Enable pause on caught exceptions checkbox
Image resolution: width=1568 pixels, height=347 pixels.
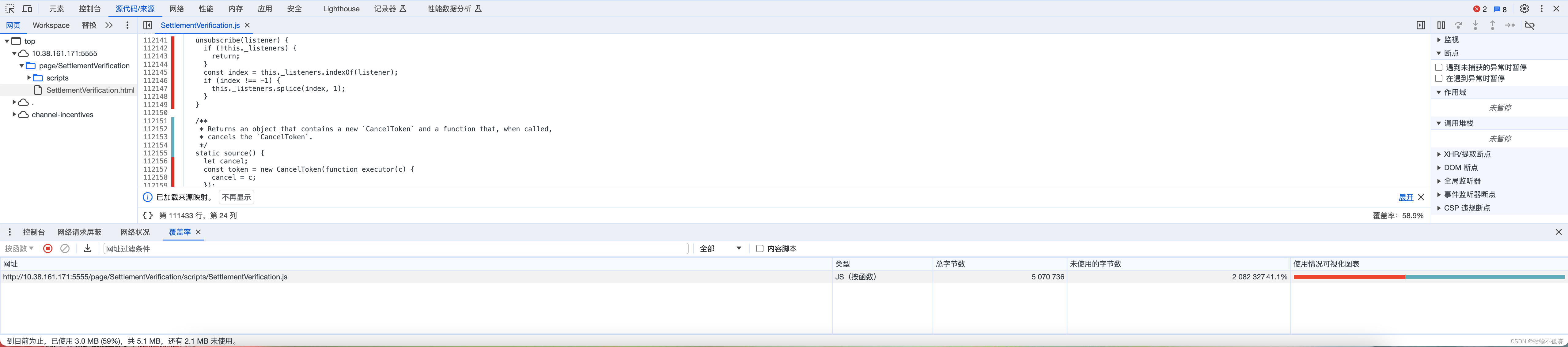click(1439, 78)
